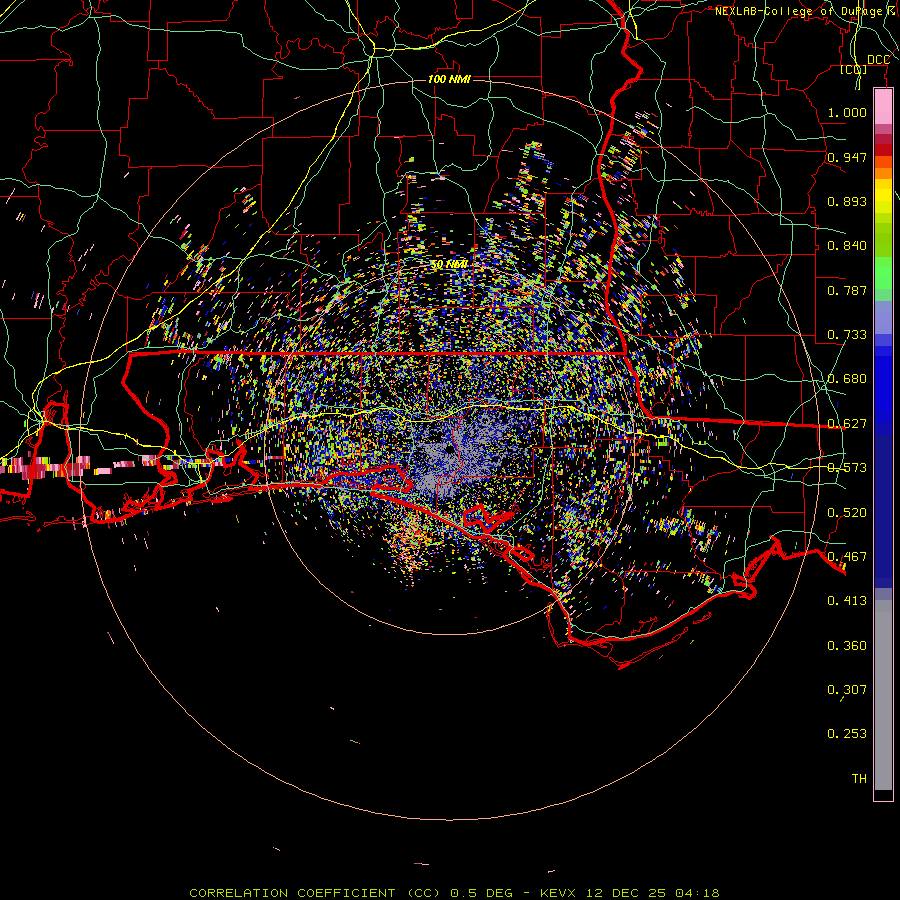Click the 50 NMI range ring label
The width and height of the screenshot is (900, 900).
[x=449, y=265]
